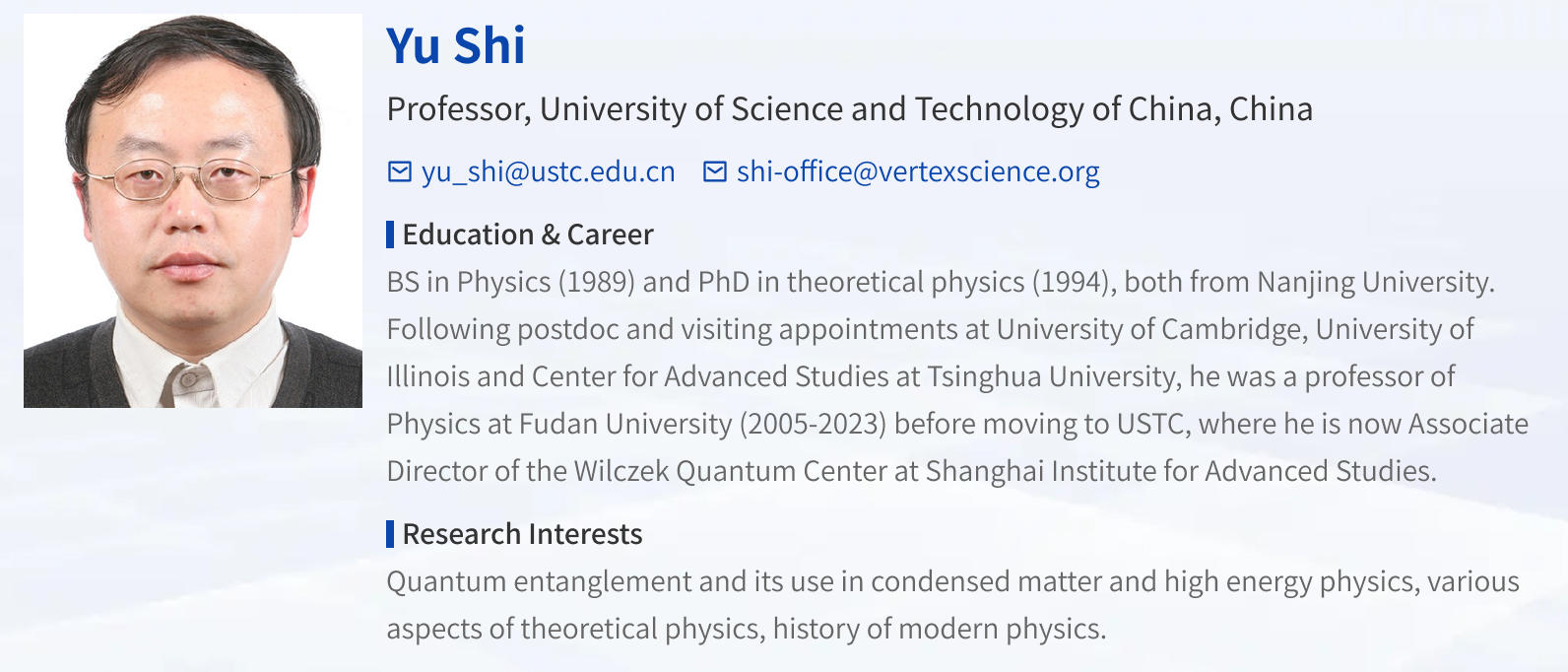Click "Shanghai Institute for Advanced Studies" text
Image resolution: width=1568 pixels, height=672 pixels.
point(1179,471)
